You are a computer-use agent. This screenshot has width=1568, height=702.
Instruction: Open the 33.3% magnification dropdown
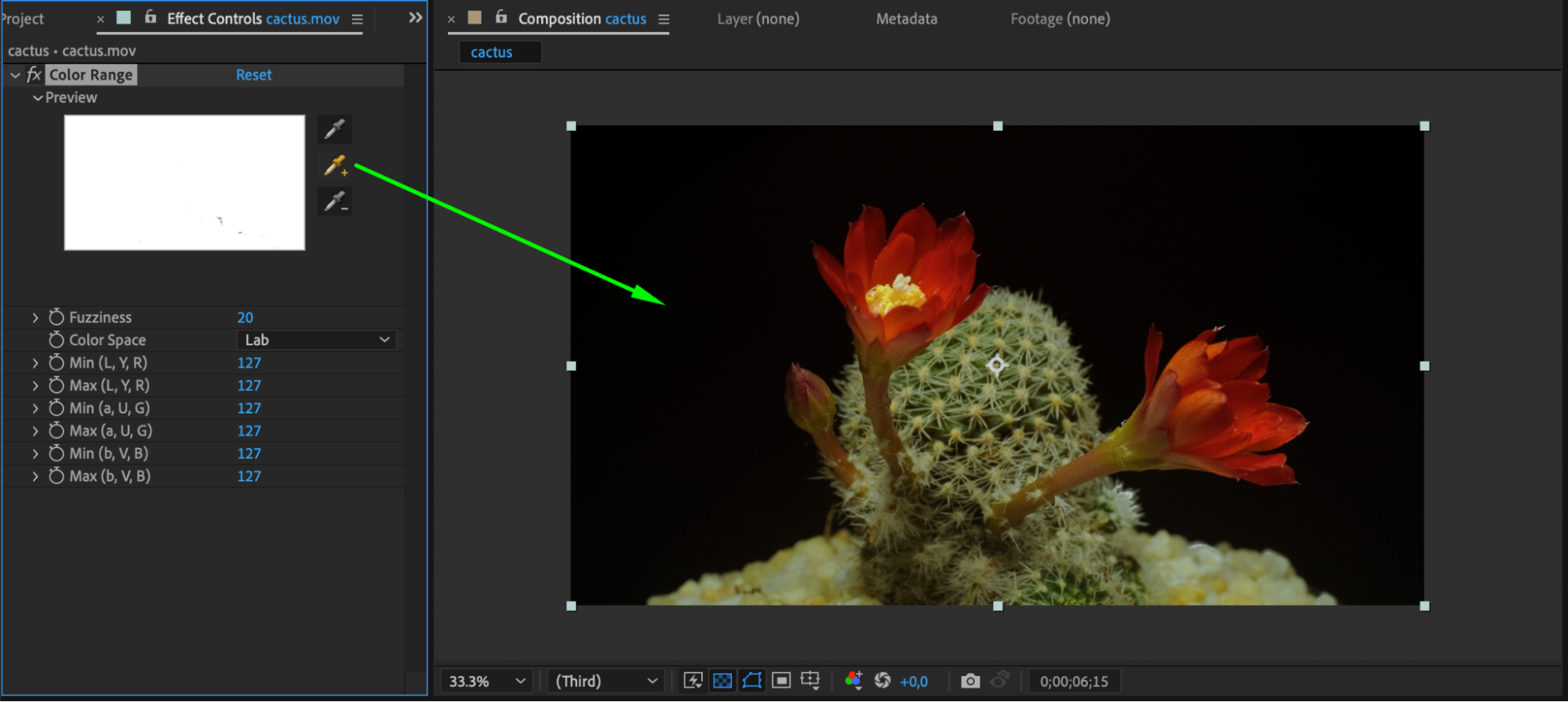[x=486, y=681]
